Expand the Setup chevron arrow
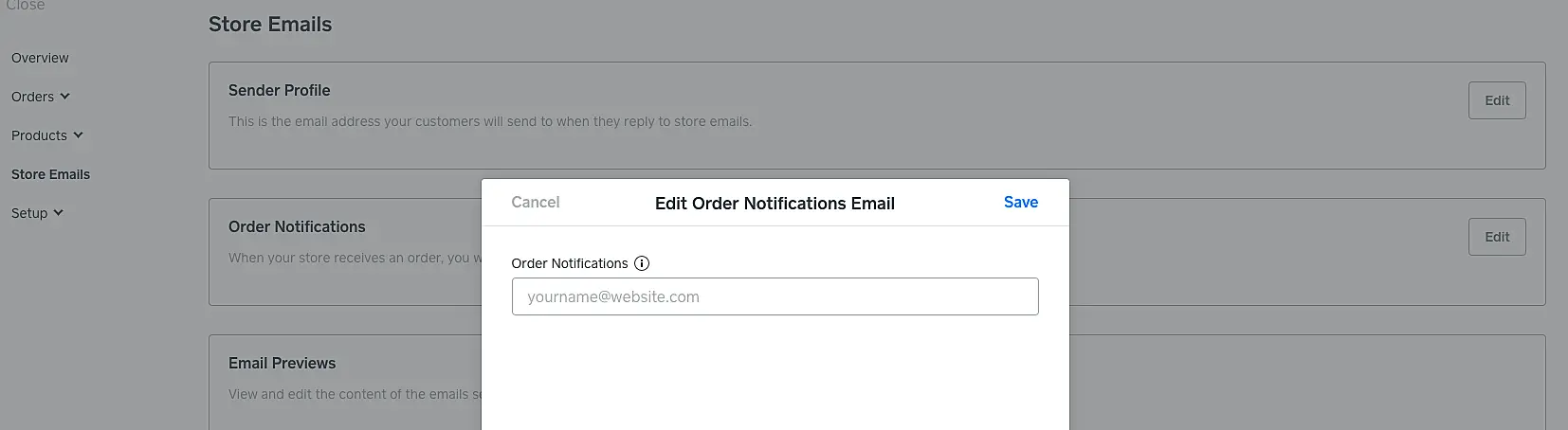 point(58,213)
